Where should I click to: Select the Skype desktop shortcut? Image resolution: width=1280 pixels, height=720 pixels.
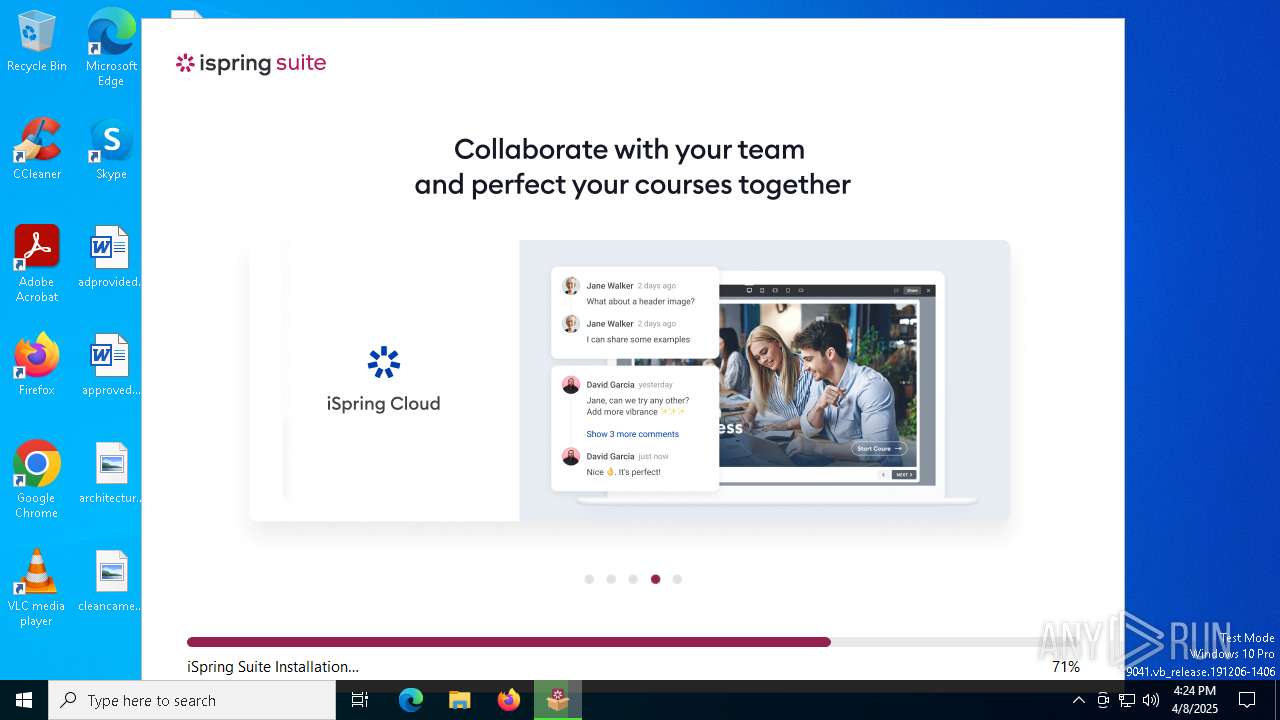[111, 150]
